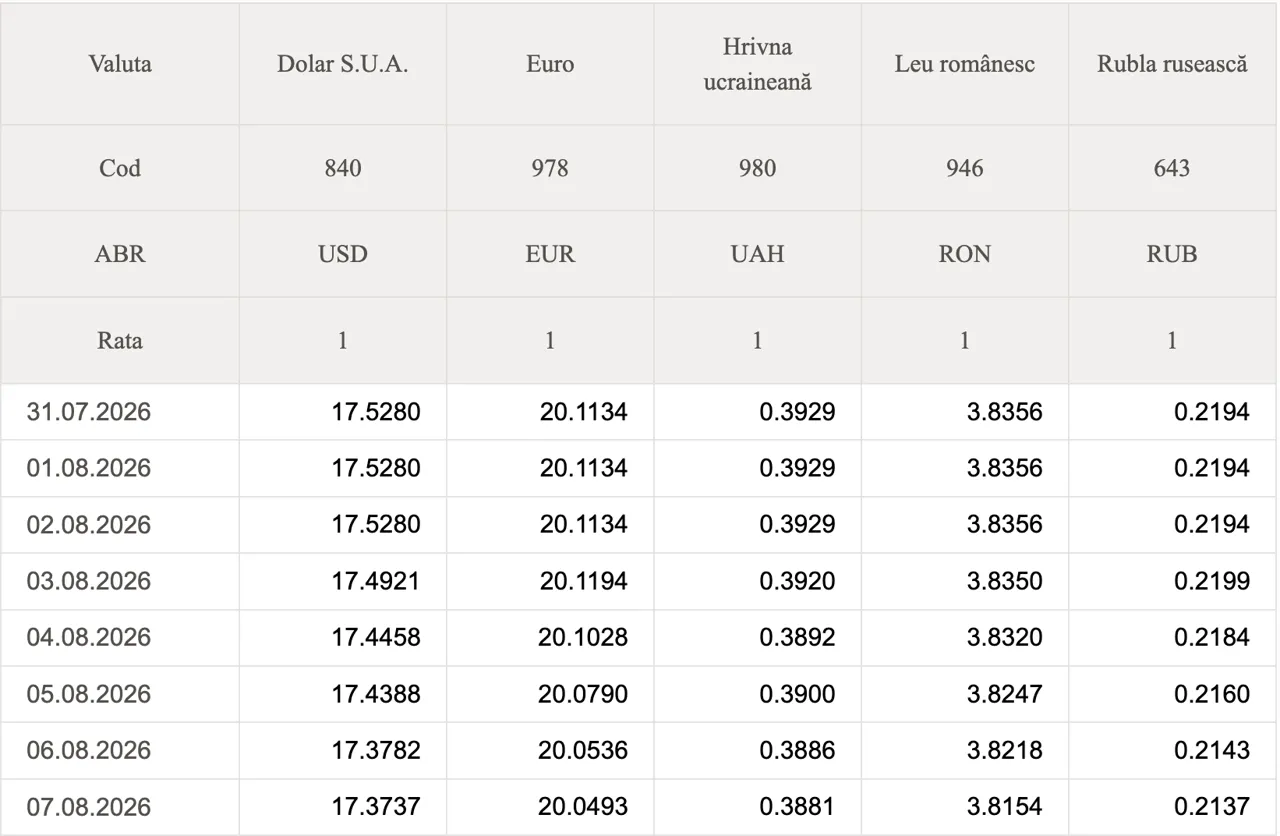This screenshot has height=836, width=1280.
Task: Select RUB rate 0.2143
Action: click(1212, 750)
